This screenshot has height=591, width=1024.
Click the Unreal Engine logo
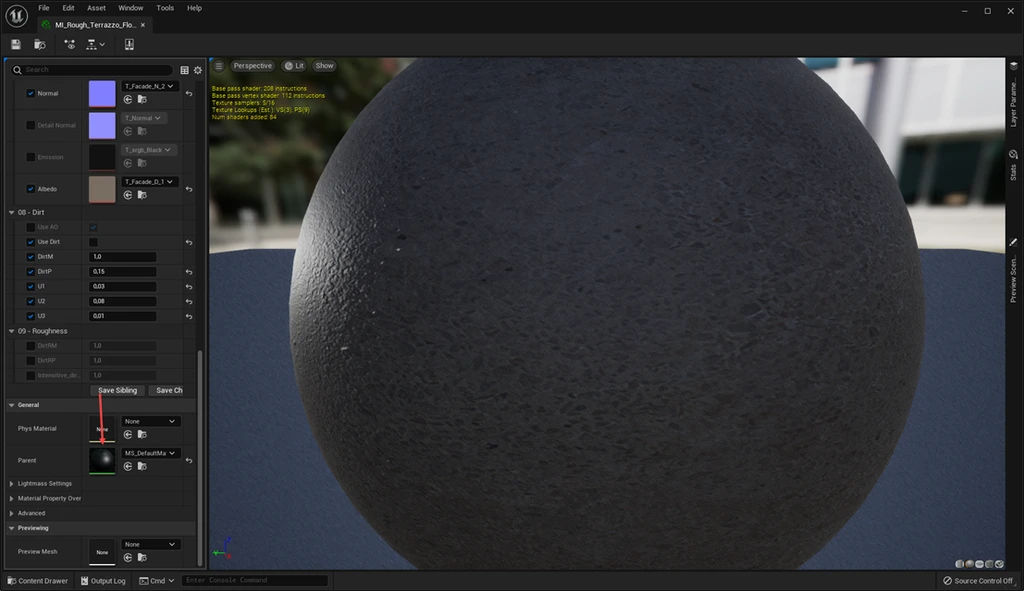click(16, 16)
